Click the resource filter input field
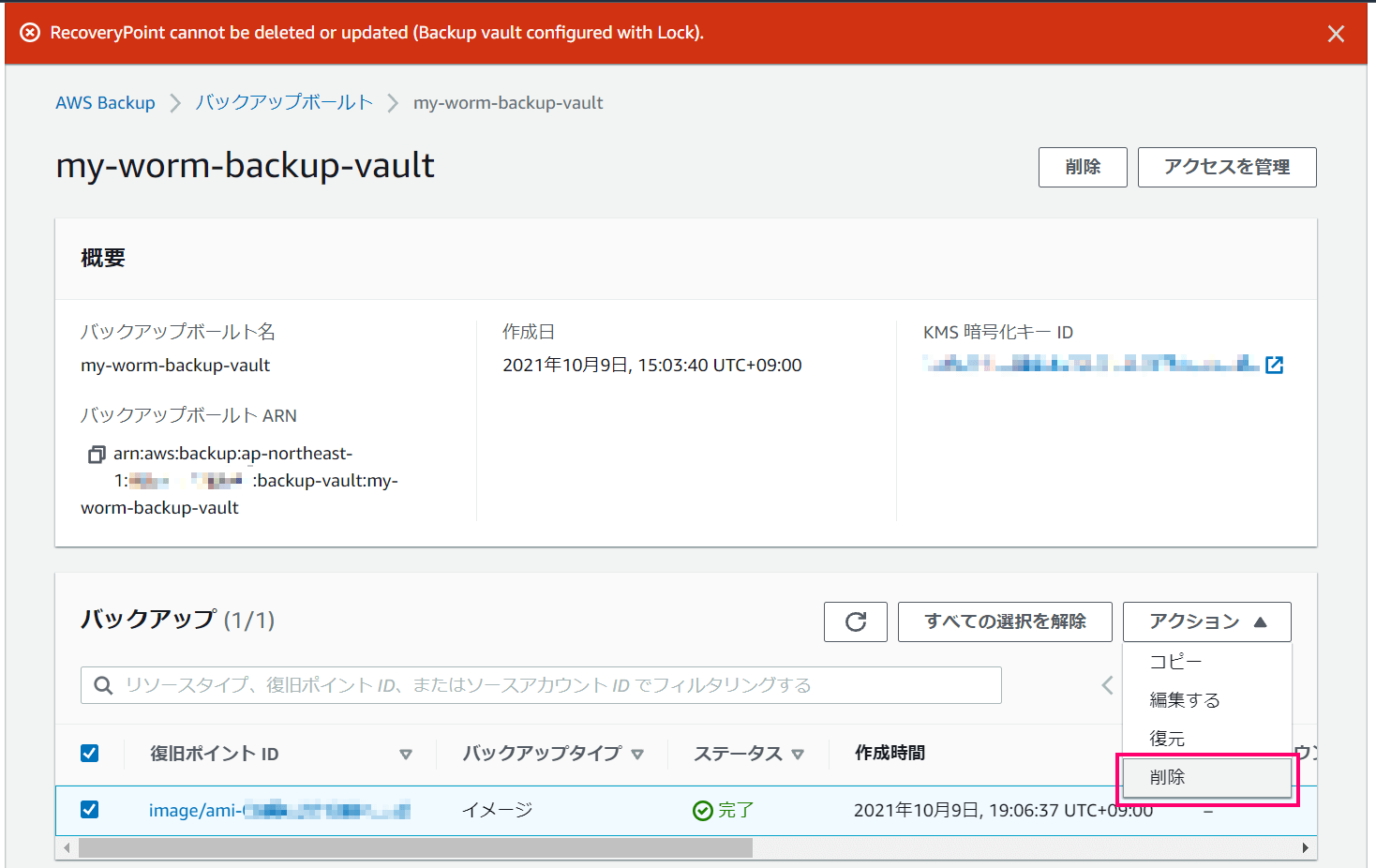This screenshot has height=868, width=1376. coord(469,685)
